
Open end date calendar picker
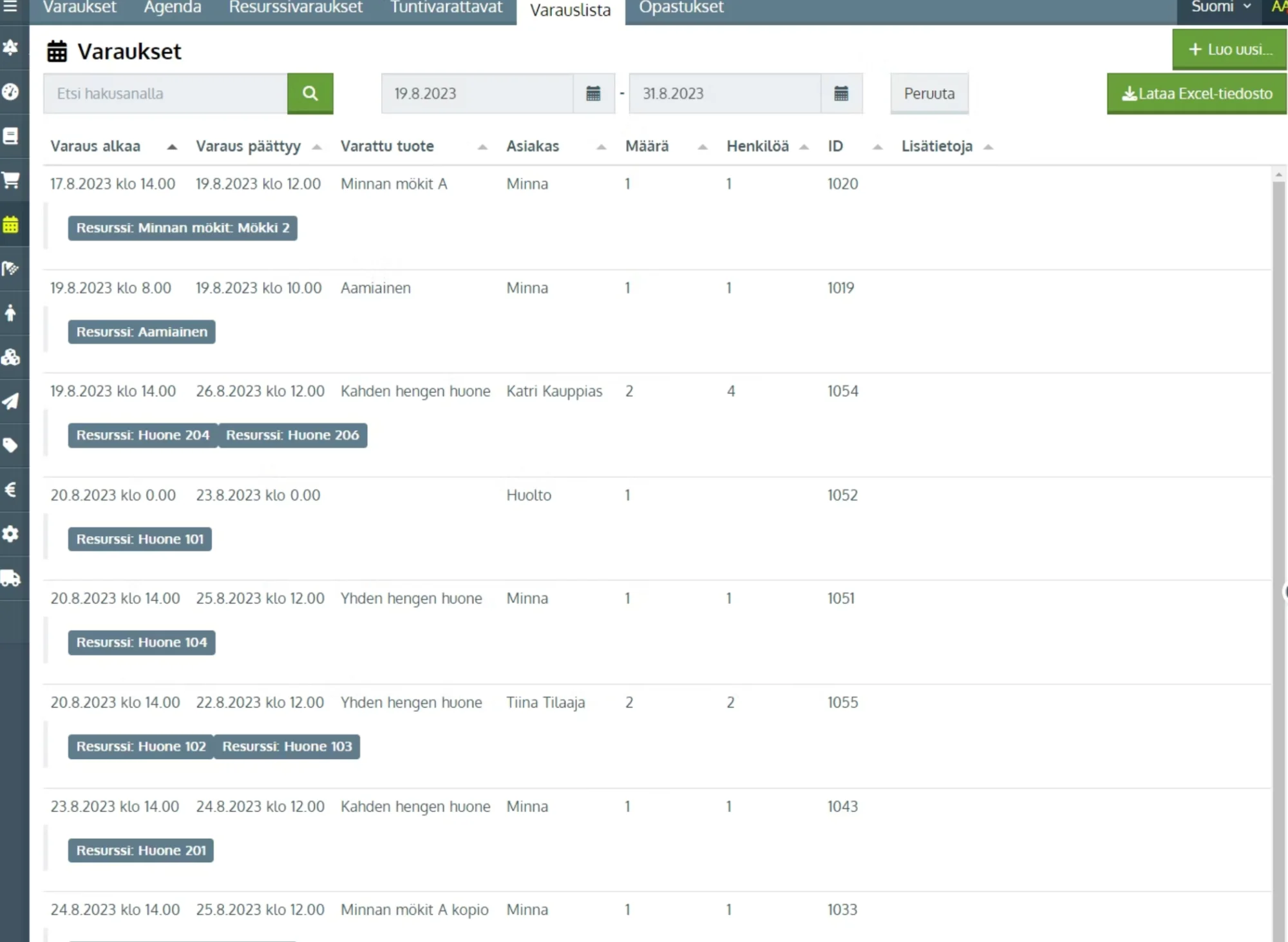[841, 93]
